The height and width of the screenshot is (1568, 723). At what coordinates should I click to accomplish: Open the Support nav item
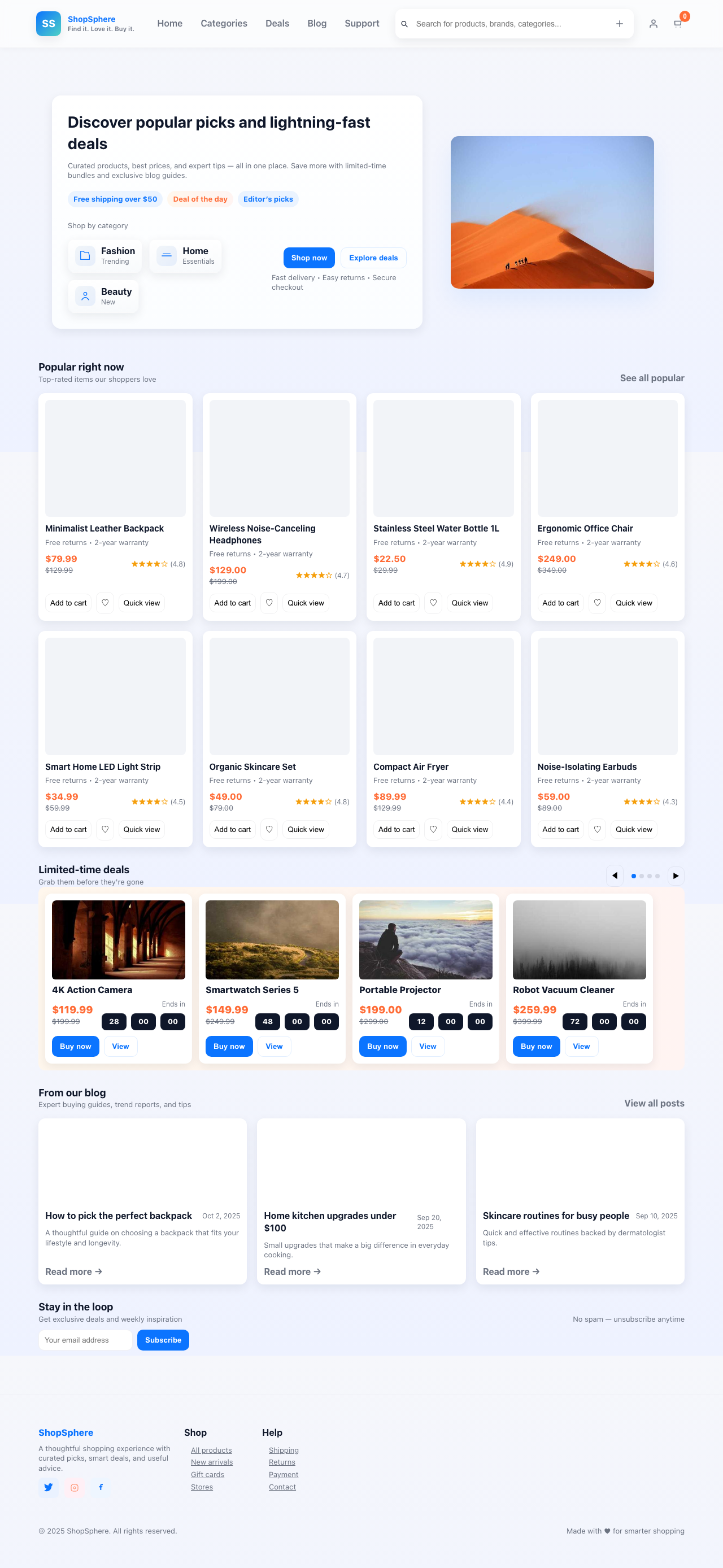[361, 23]
